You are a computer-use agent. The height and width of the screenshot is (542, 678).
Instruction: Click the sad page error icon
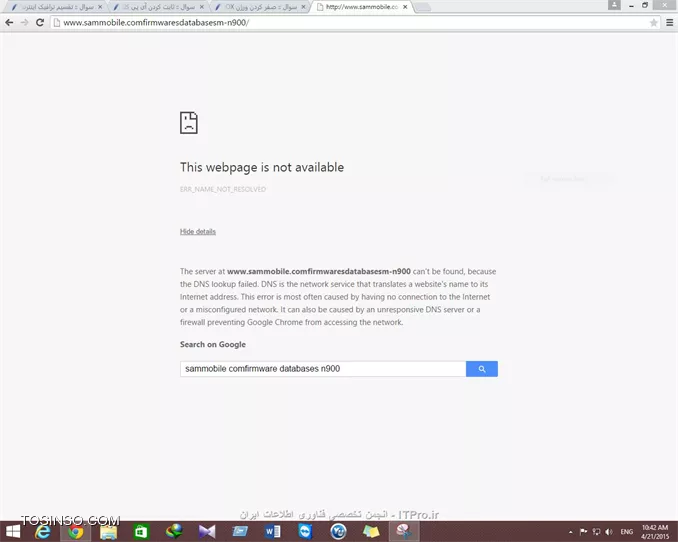(x=189, y=122)
